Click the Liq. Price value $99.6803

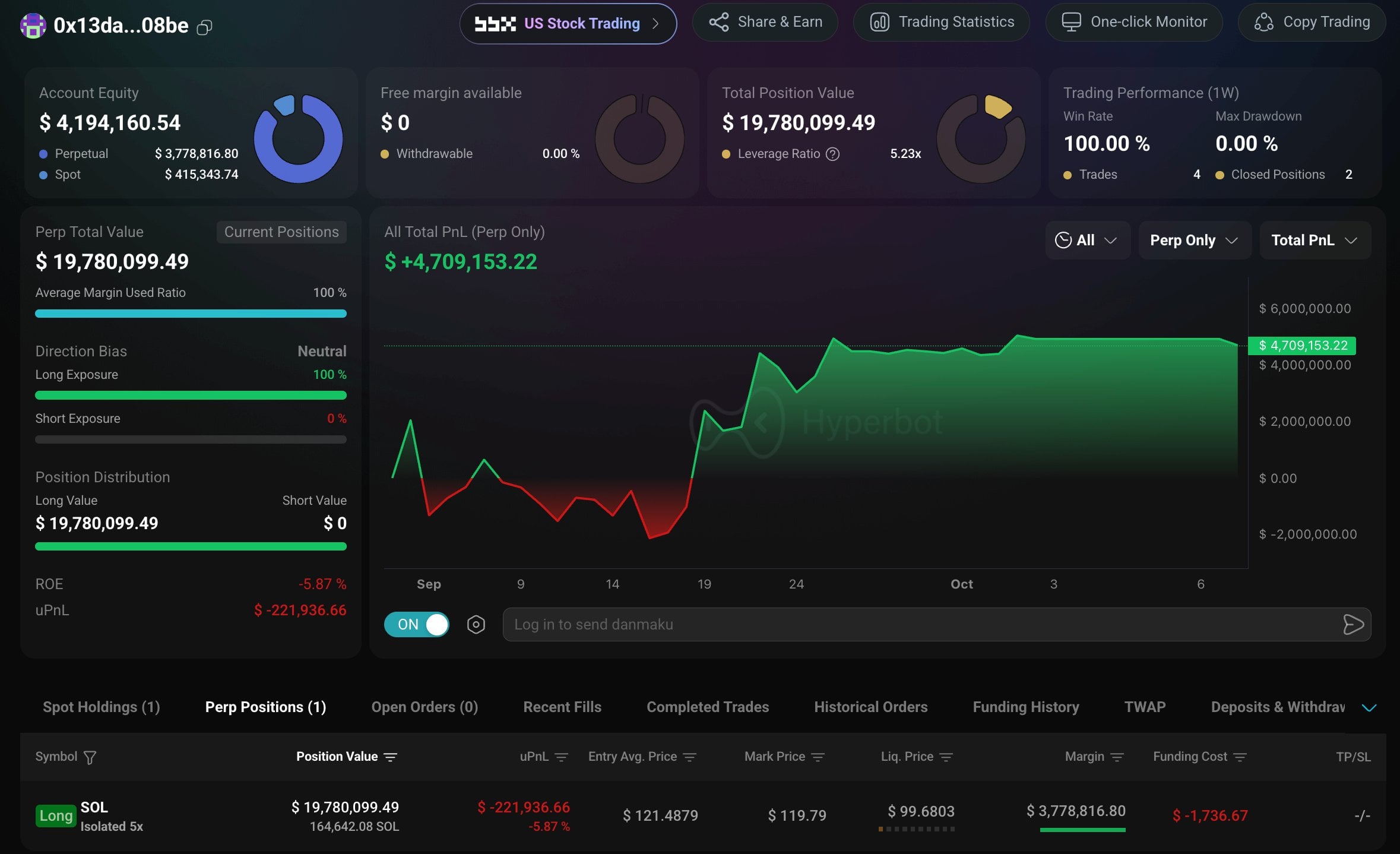tap(921, 811)
